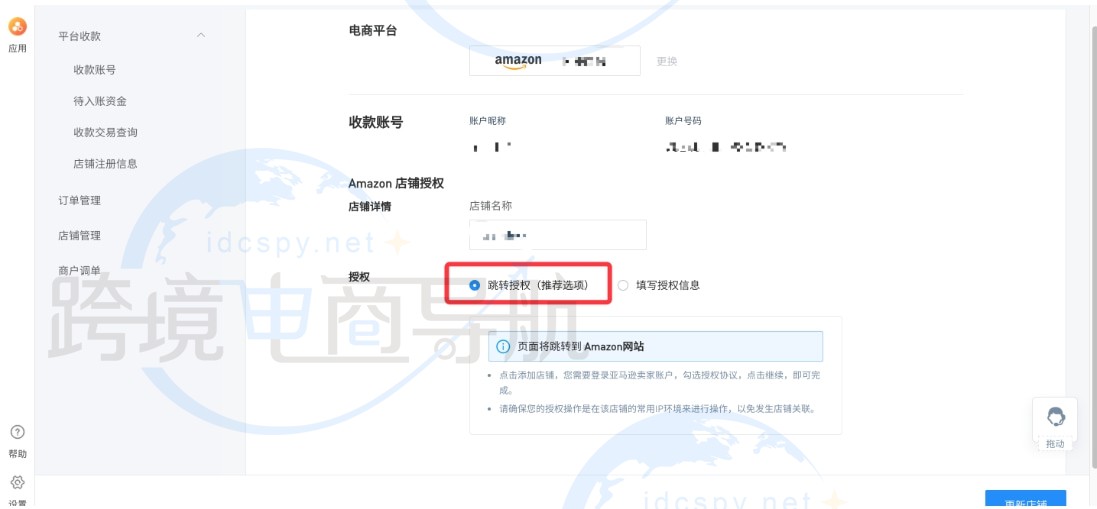Click the 平台收款 menu heading
Viewport: 1097px width, 509px height.
(79, 36)
